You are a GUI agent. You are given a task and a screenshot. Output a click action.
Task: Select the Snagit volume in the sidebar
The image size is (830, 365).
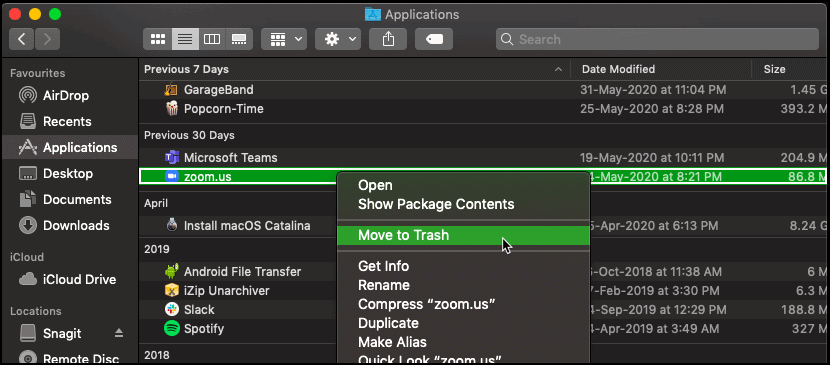(x=62, y=333)
